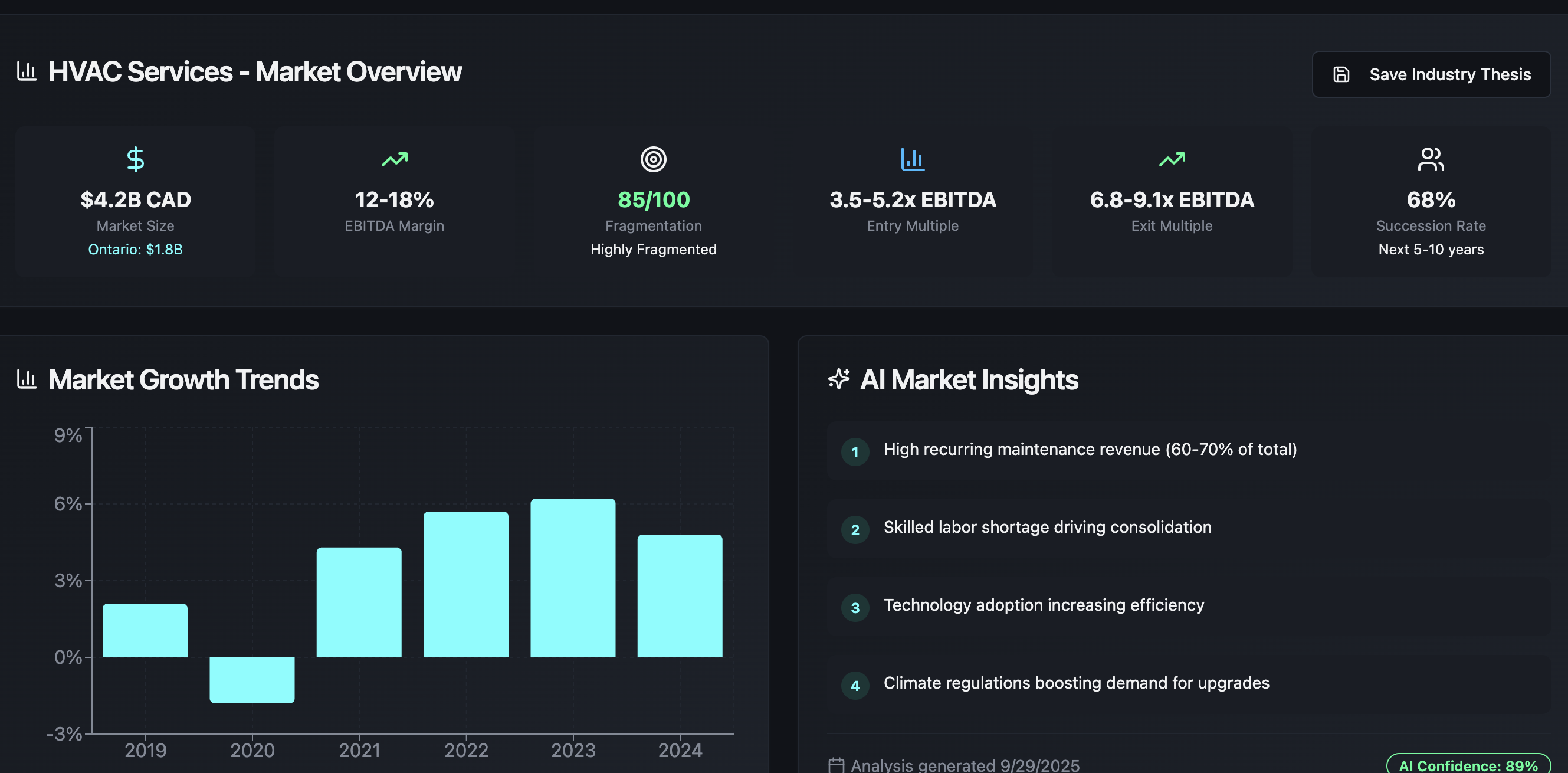The width and height of the screenshot is (1568, 773).
Task: Click the EBITDA Margin trending-up arrow icon
Action: pyautogui.click(x=395, y=159)
